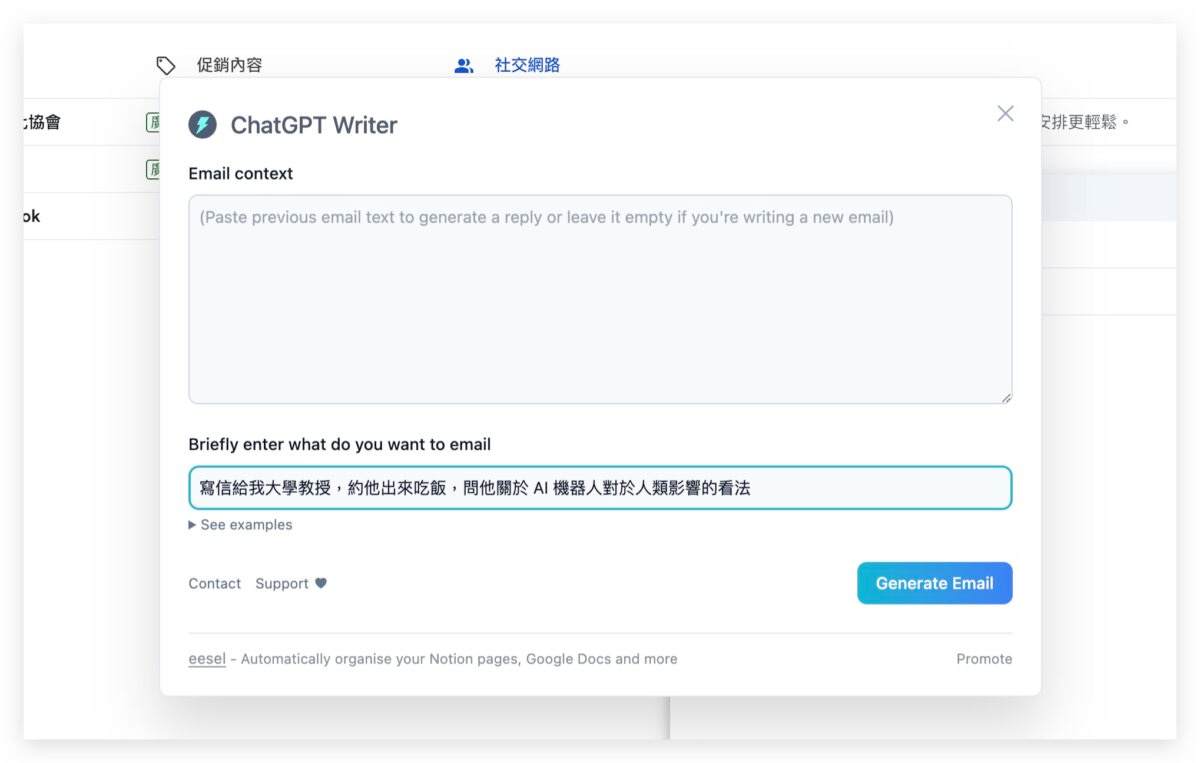Open the Contact link
Image resolution: width=1200 pixels, height=763 pixels.
tap(215, 583)
